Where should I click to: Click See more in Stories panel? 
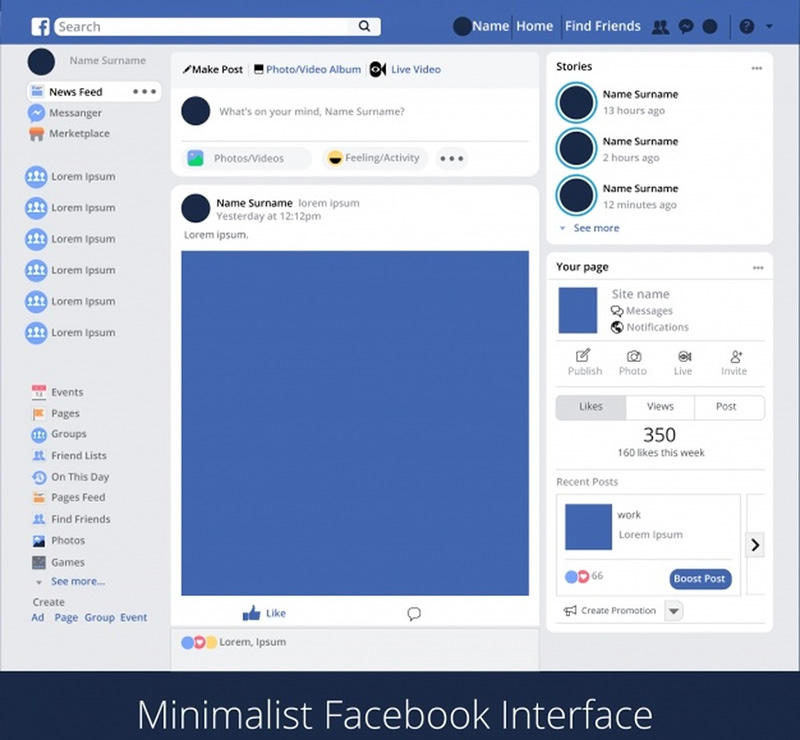[x=597, y=227]
